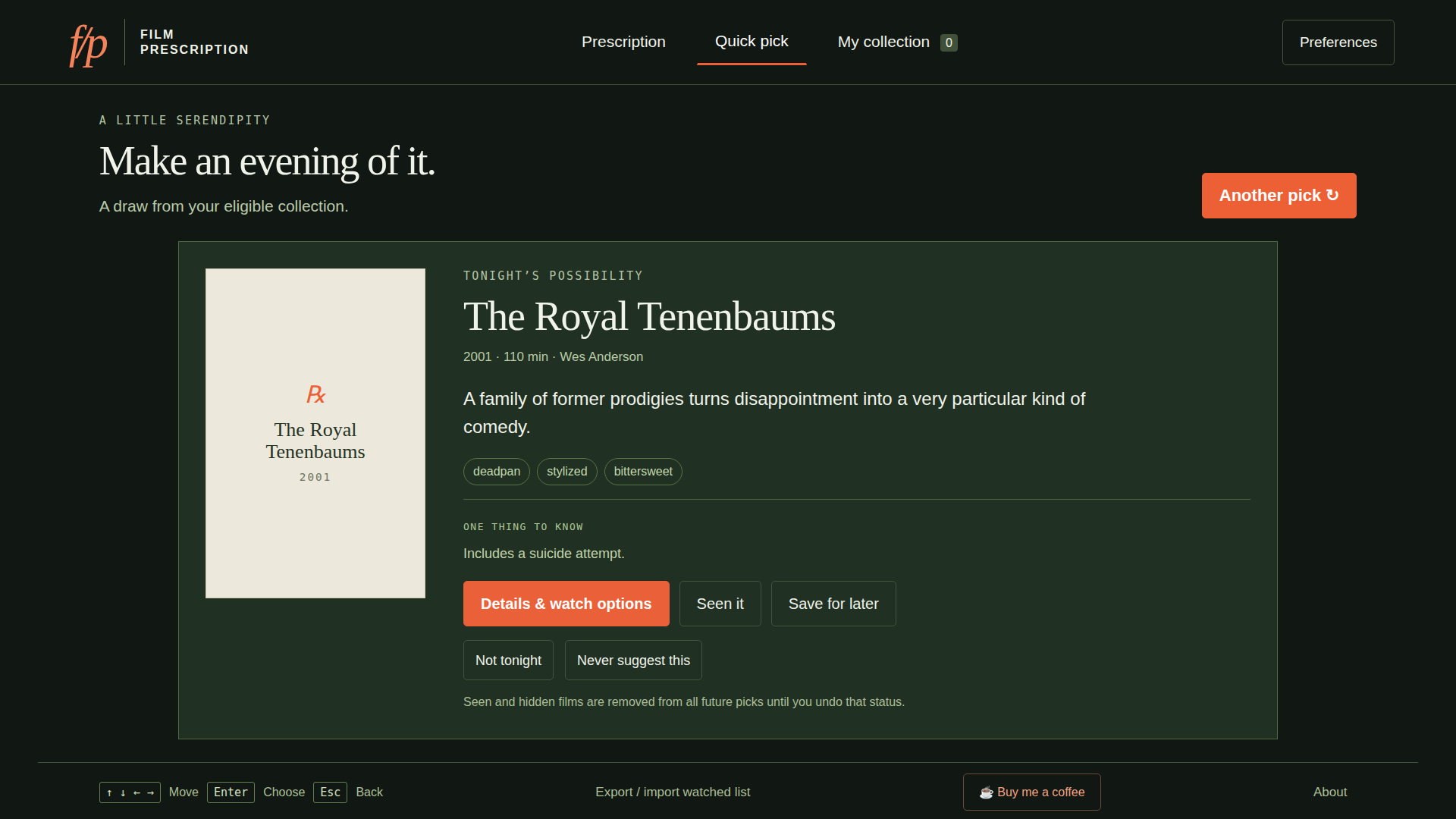
Task: Click the refresh arrow on Another pick
Action: pos(1332,196)
